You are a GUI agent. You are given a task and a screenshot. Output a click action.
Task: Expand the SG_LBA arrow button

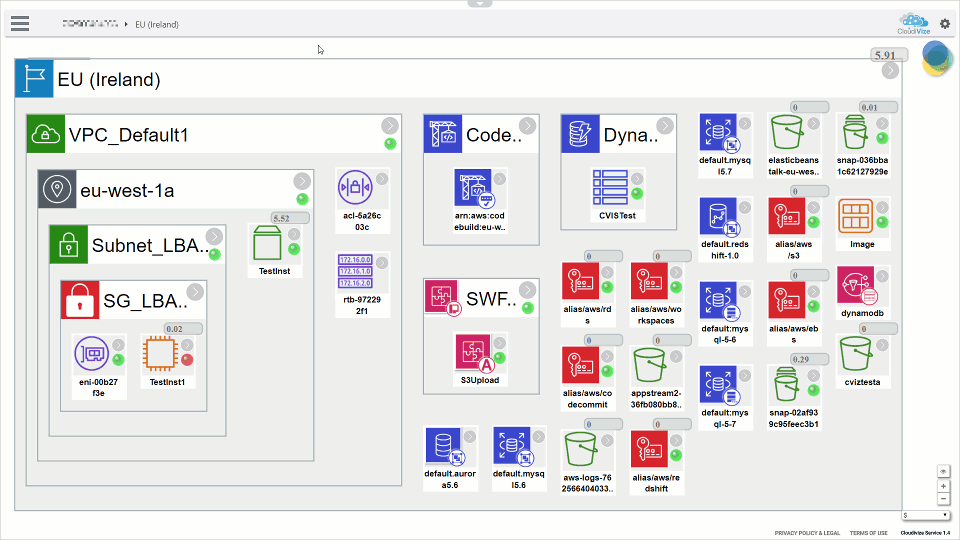coord(195,292)
